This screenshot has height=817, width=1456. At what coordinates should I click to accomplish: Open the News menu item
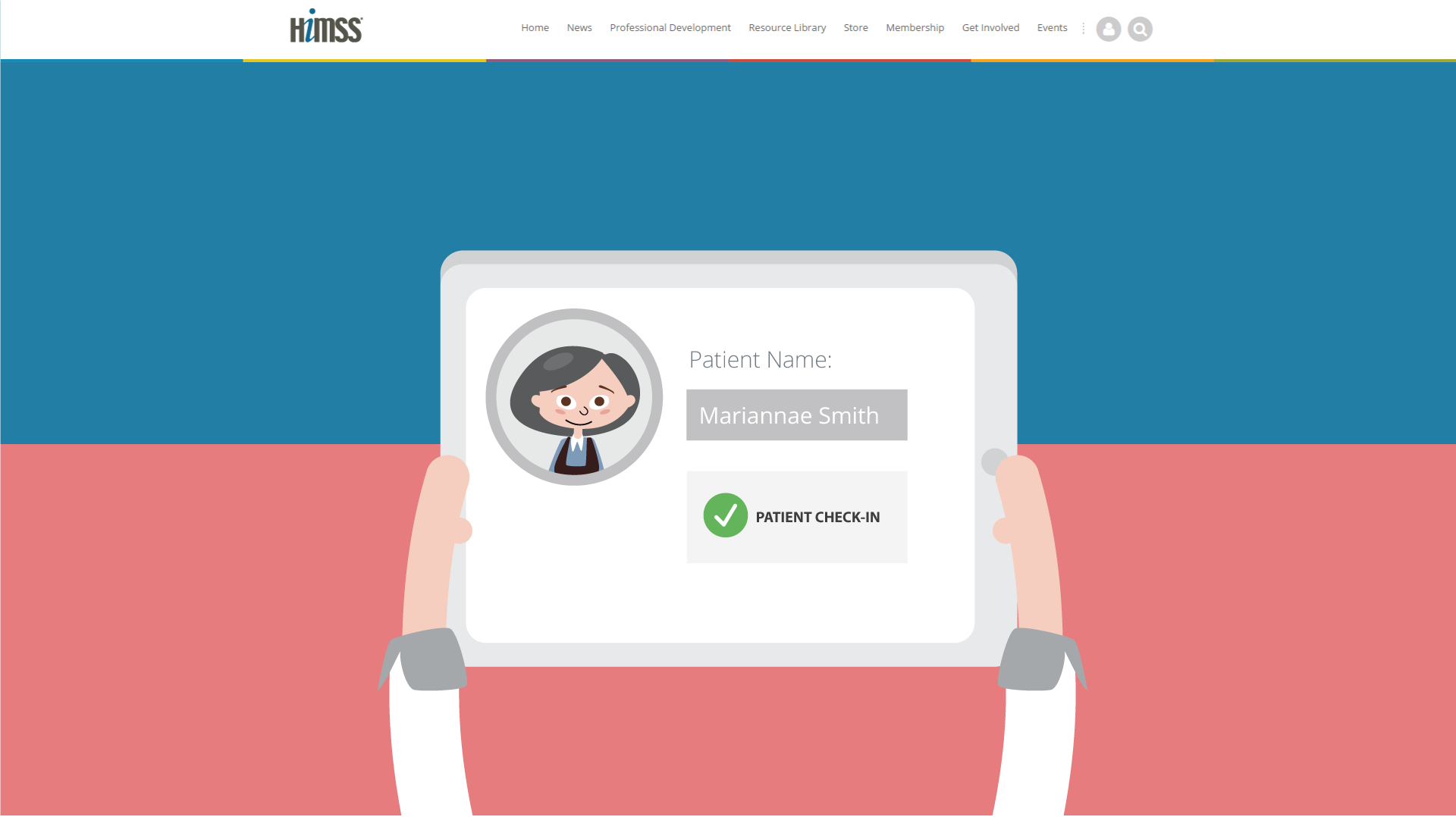coord(579,28)
